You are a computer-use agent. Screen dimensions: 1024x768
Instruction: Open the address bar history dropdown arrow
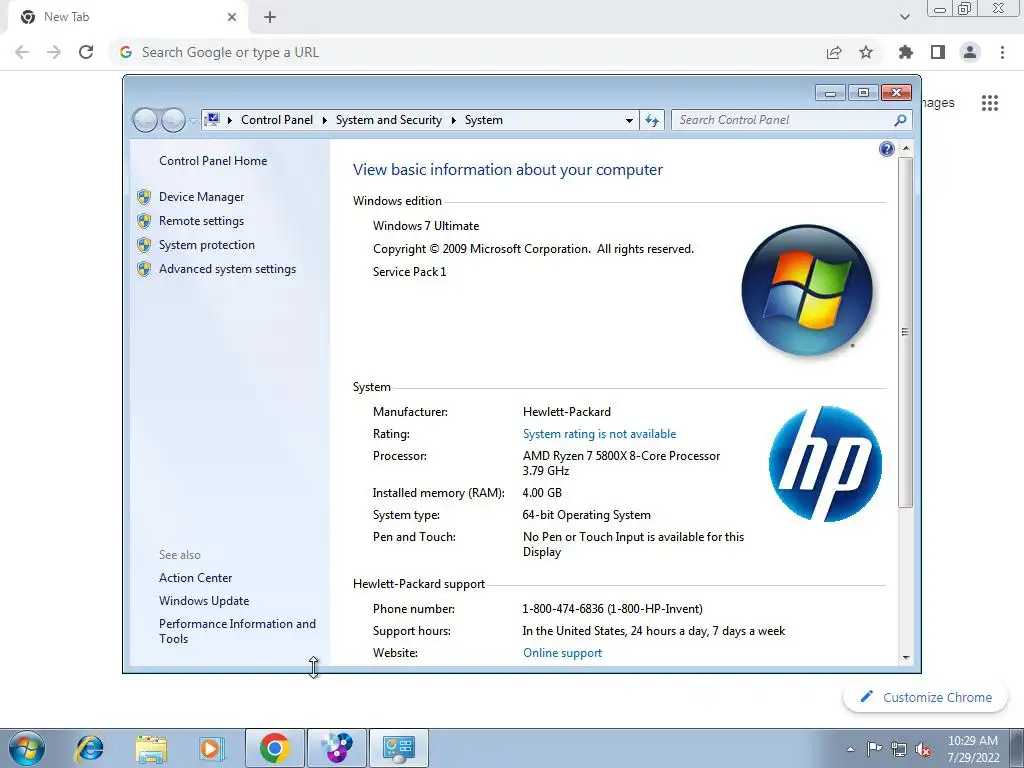(629, 120)
